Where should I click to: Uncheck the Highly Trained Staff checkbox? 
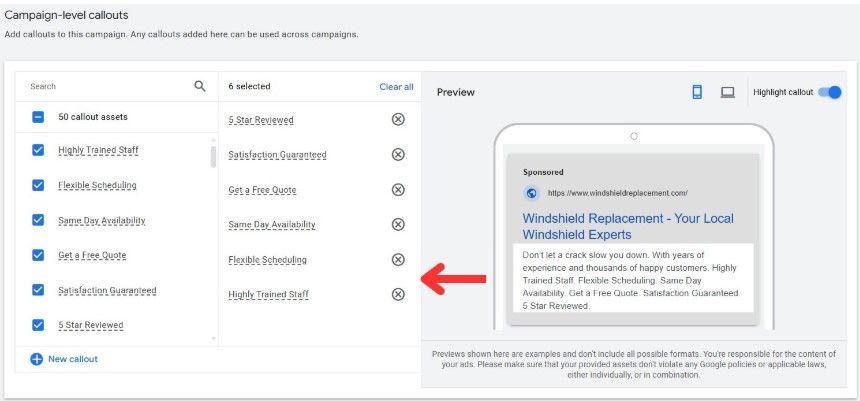tap(38, 150)
